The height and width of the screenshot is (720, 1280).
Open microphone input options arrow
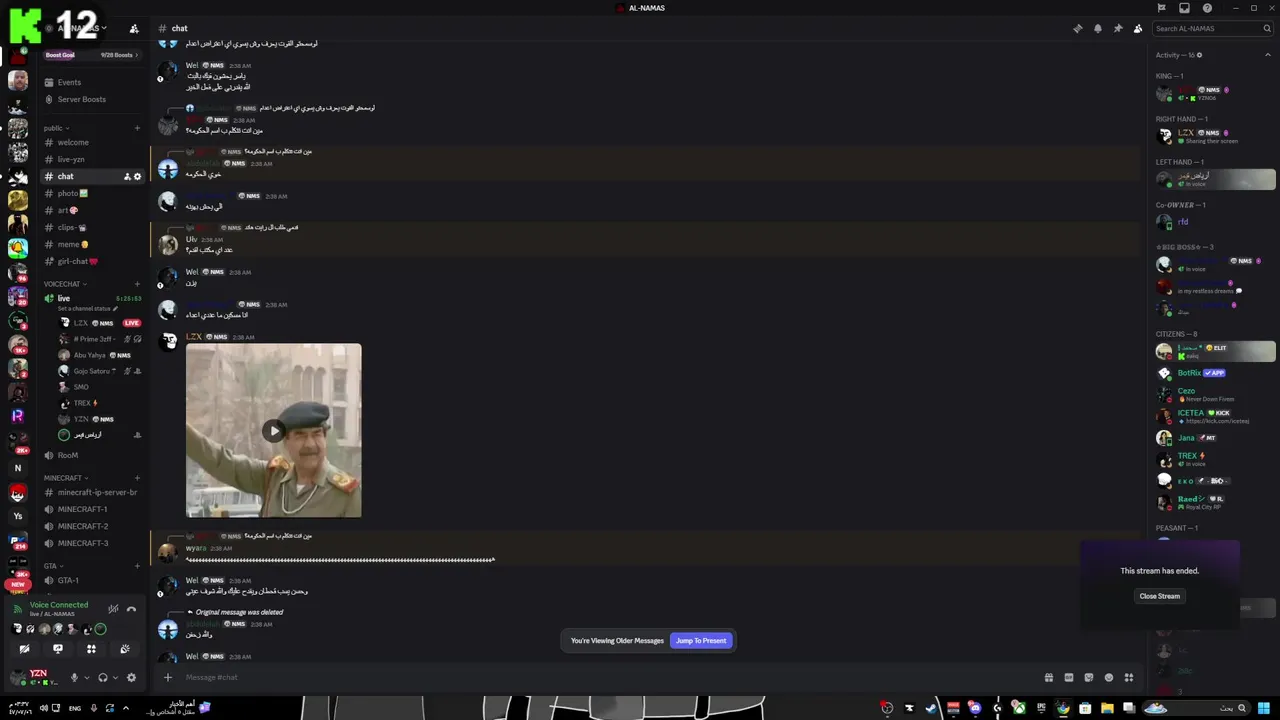86,677
